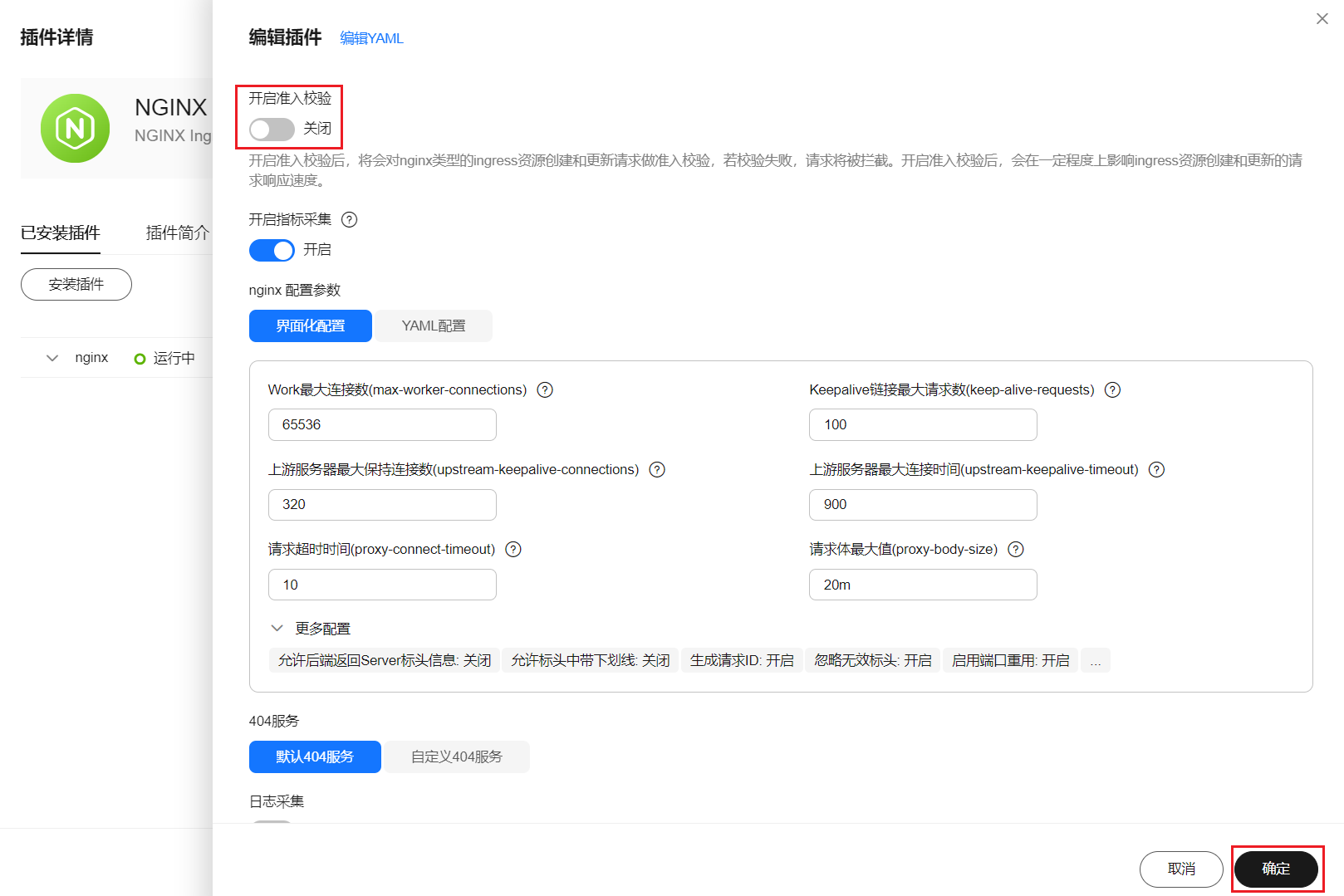Select 默认404服务 option
1344x896 pixels.
click(x=315, y=757)
